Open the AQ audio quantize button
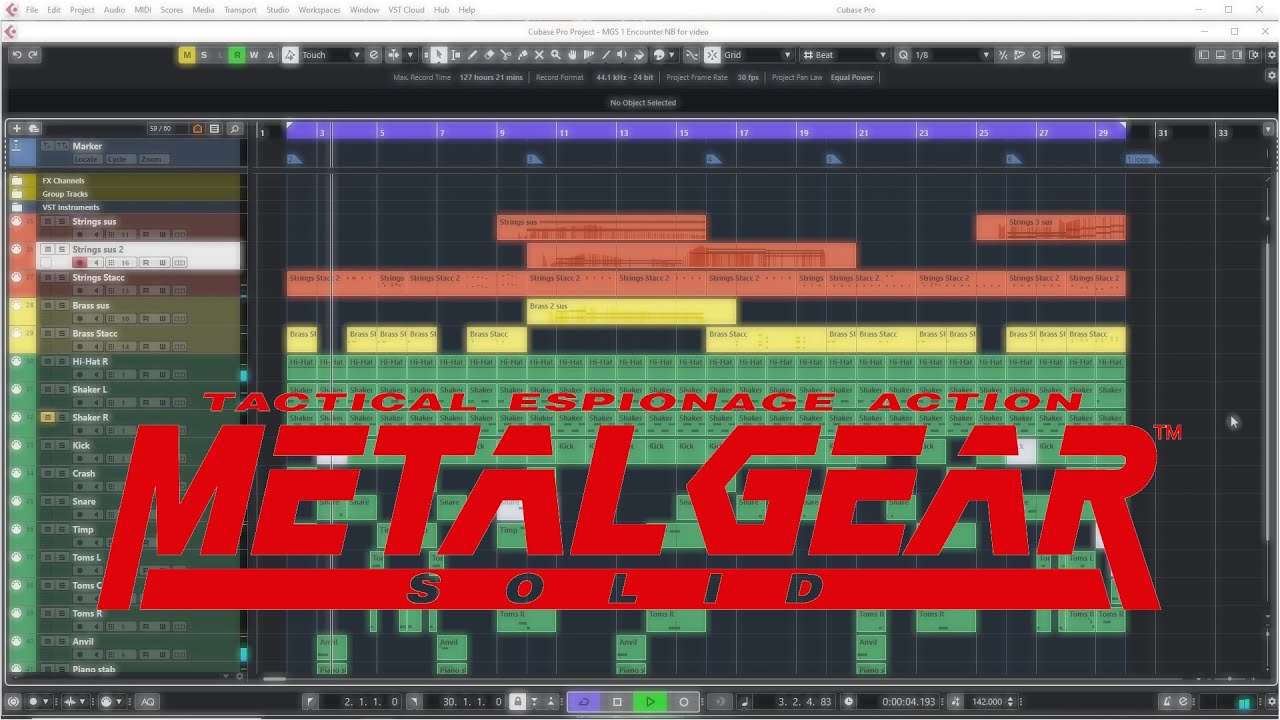Image resolution: width=1280 pixels, height=720 pixels. [x=147, y=701]
